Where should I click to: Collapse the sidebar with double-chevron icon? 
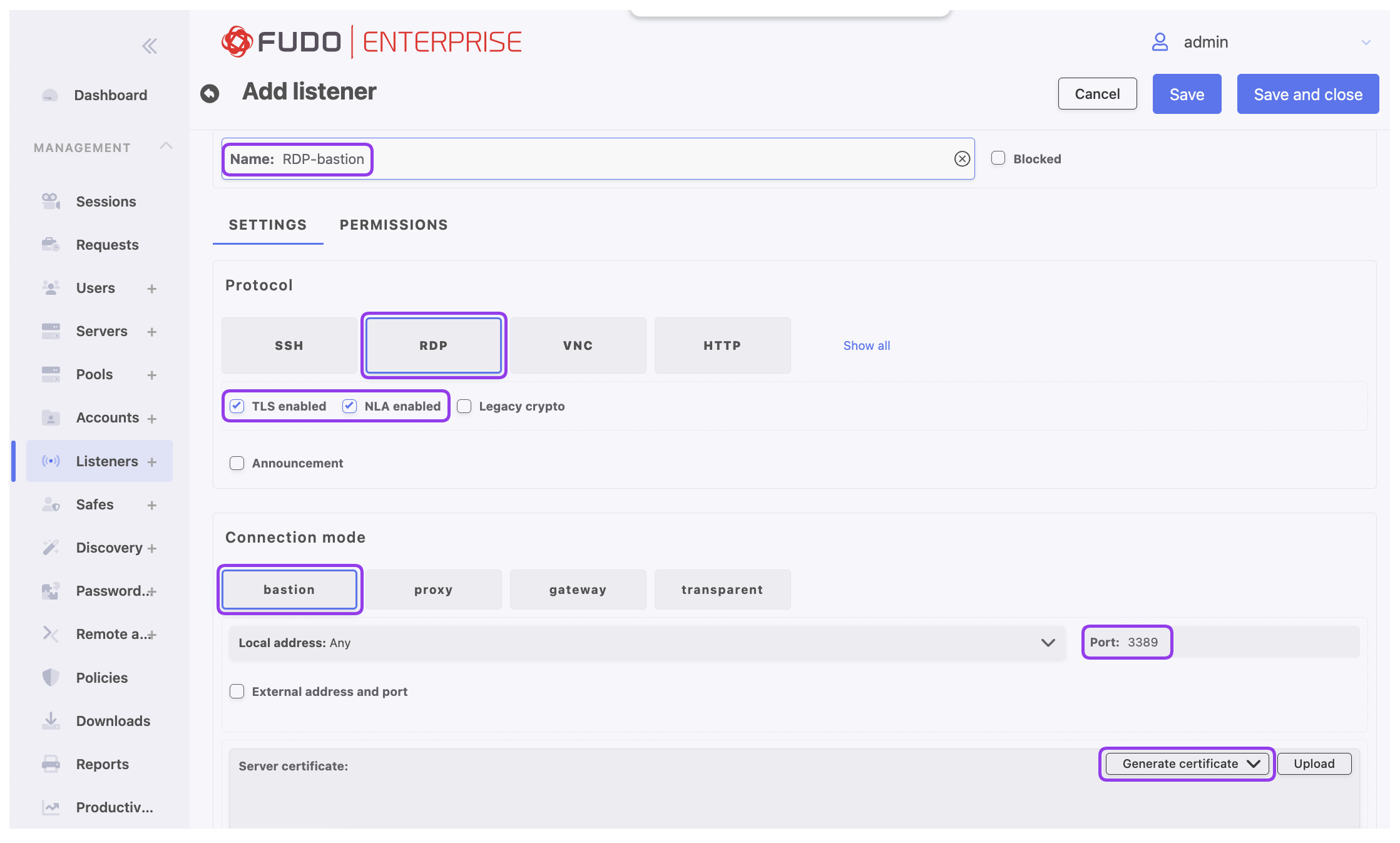tap(149, 46)
